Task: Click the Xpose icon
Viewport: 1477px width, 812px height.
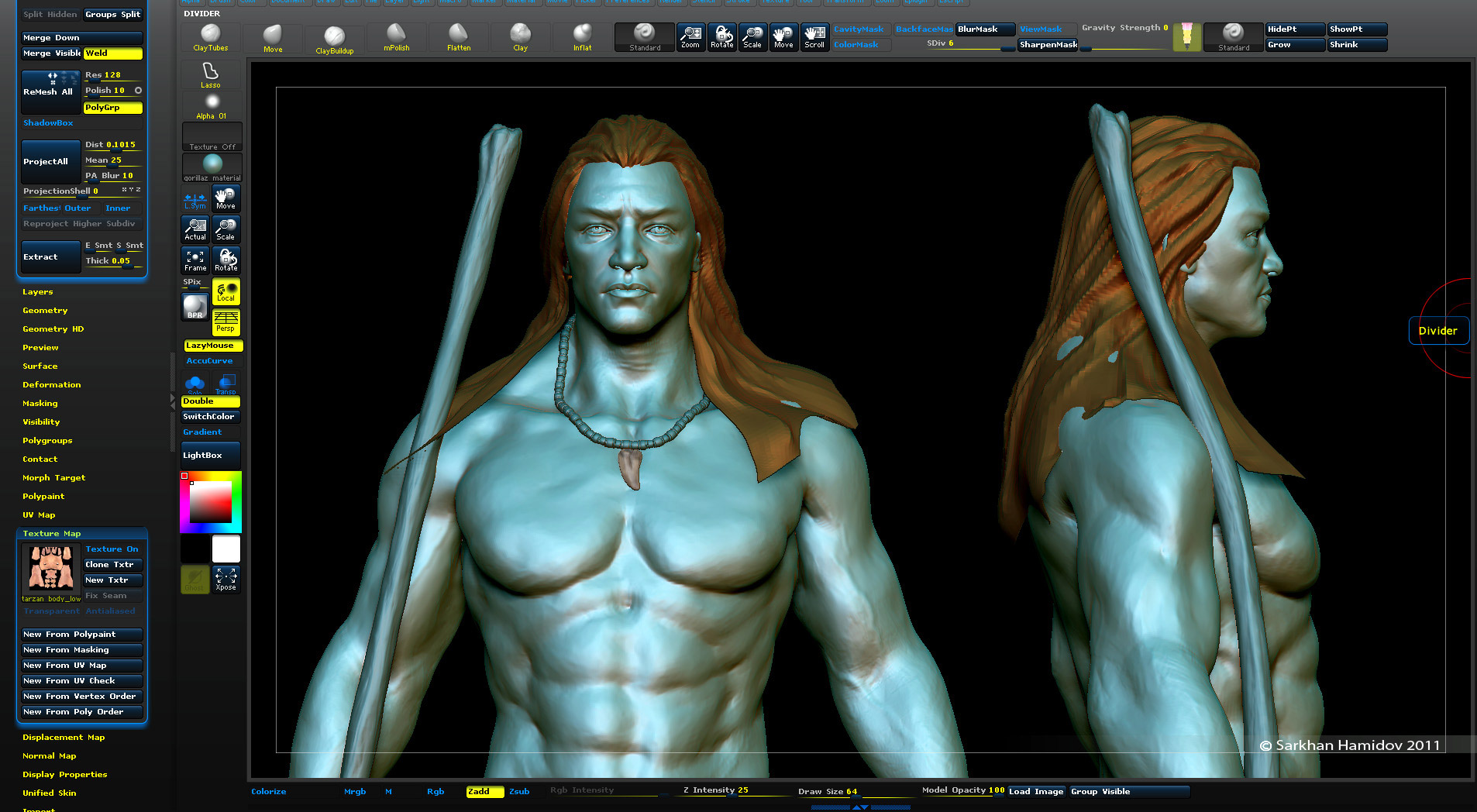Action: coord(226,579)
